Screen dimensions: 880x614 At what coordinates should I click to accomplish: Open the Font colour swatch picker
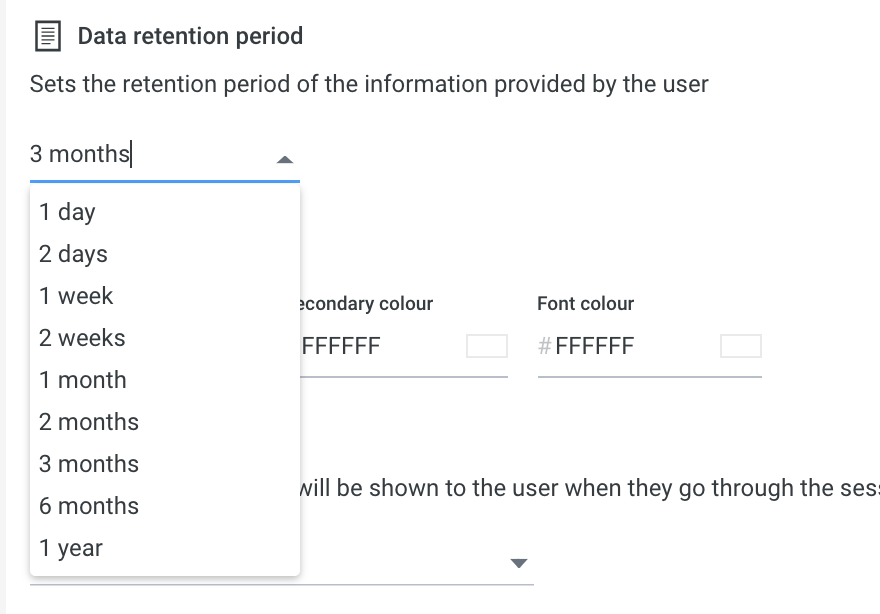[x=741, y=346]
